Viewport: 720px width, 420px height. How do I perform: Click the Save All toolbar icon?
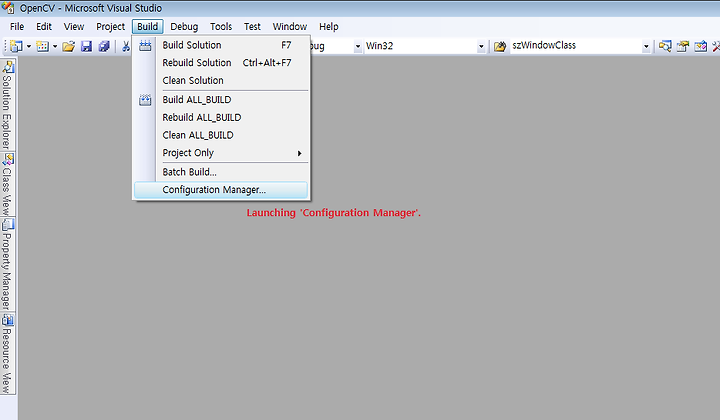[x=104, y=46]
